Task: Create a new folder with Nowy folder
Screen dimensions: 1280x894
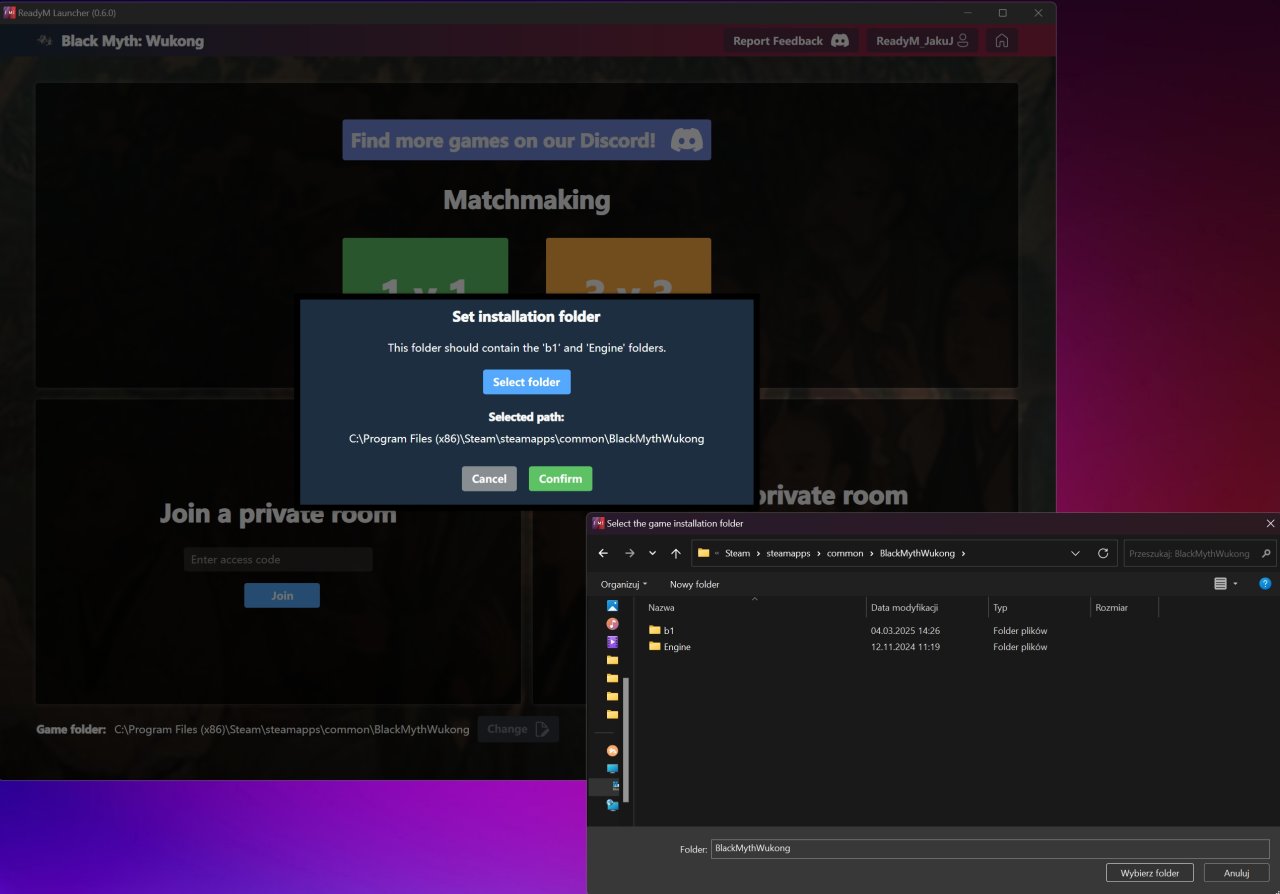Action: pos(694,584)
